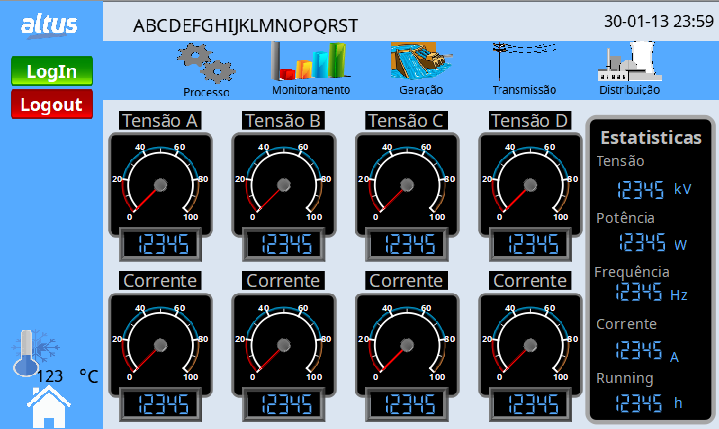Click the ABCDEFGHIJKLMNOPQRST title text field
Screen dimensions: 719x429
pyautogui.click(x=246, y=25)
